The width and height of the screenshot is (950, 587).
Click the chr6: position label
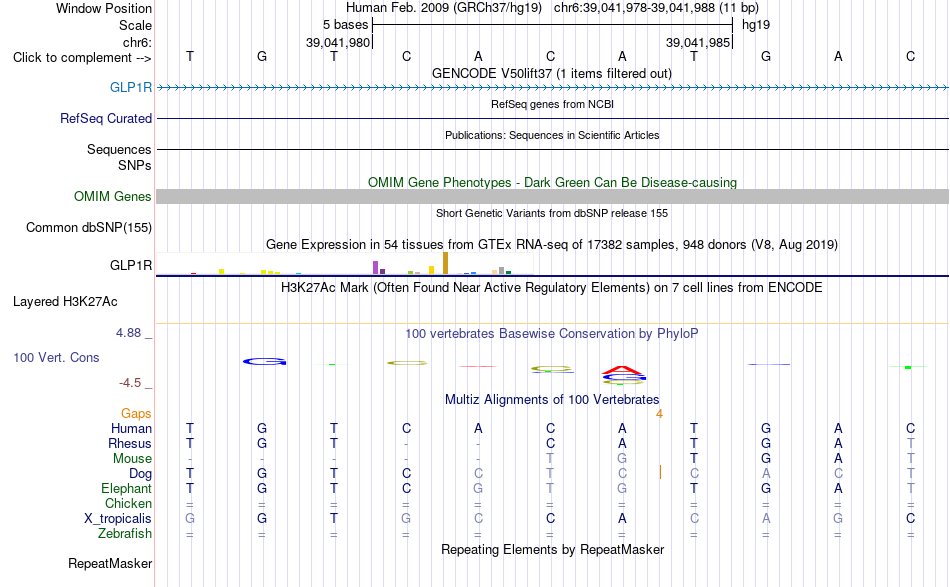(x=137, y=42)
